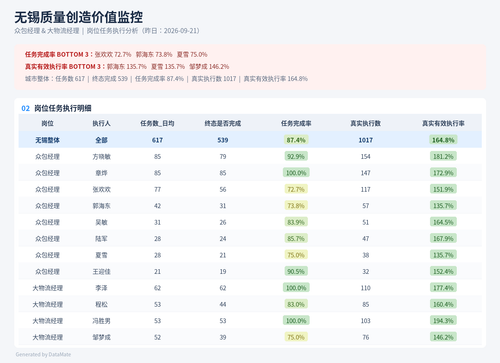Click the 194.3% effective execution badge
This screenshot has height=363, width=500.
pos(443,321)
